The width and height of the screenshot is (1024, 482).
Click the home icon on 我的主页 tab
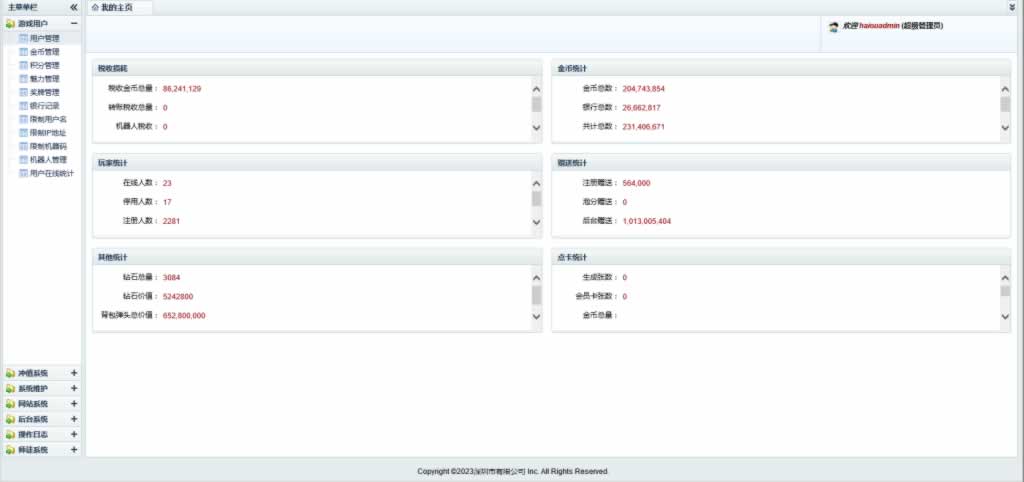[95, 7]
